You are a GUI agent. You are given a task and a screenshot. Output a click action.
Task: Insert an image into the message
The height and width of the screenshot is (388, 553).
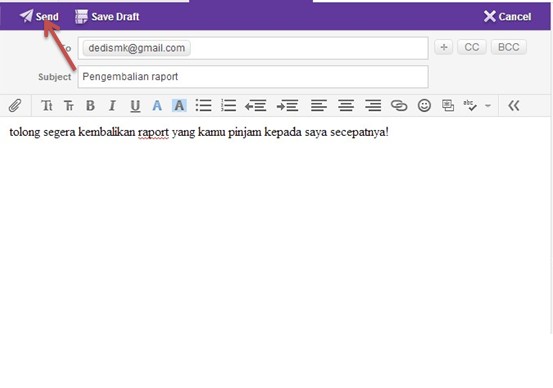pos(448,105)
